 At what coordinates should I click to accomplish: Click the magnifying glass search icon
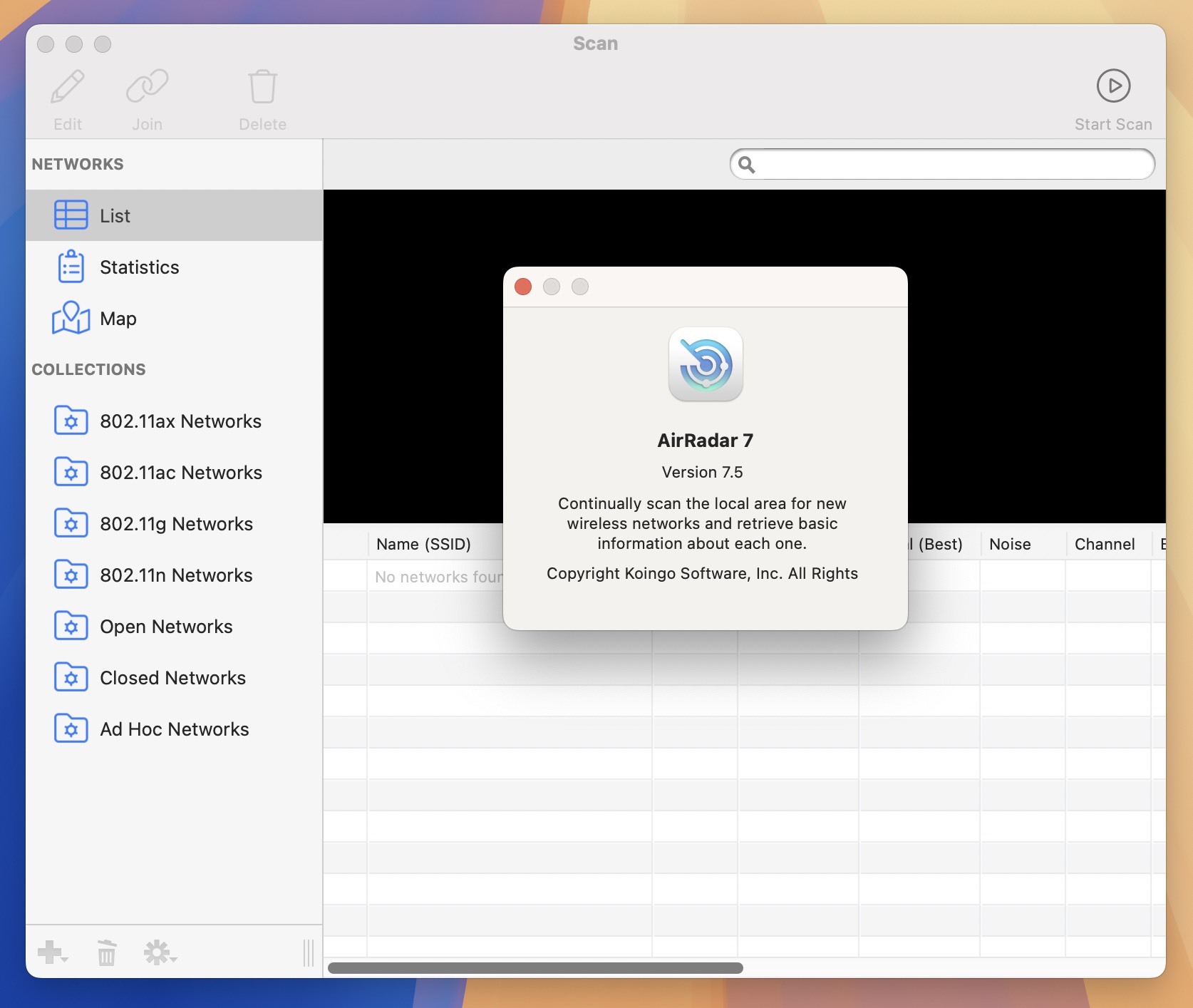[x=746, y=165]
